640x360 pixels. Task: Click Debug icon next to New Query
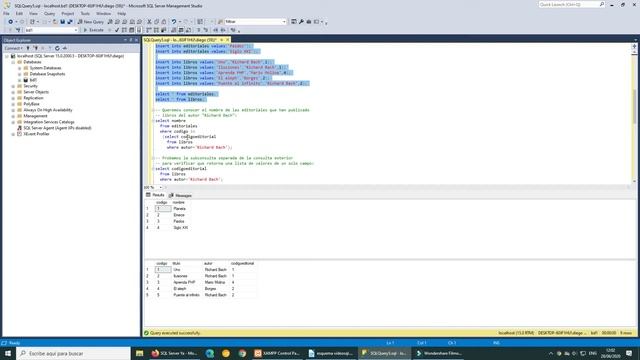pos(110,22)
